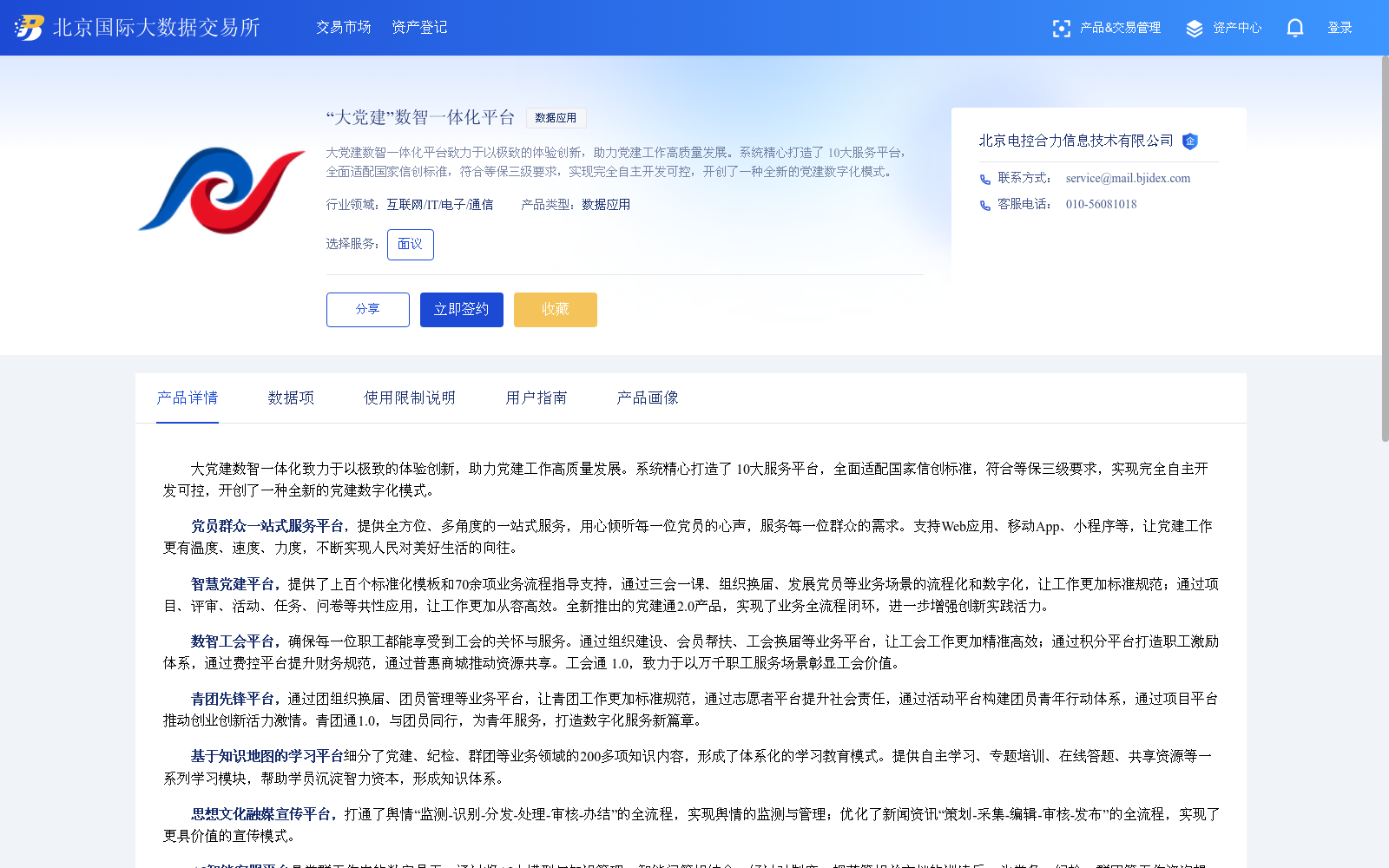
Task: Click the 北京国际大数据交易所 site title
Action: [156, 28]
